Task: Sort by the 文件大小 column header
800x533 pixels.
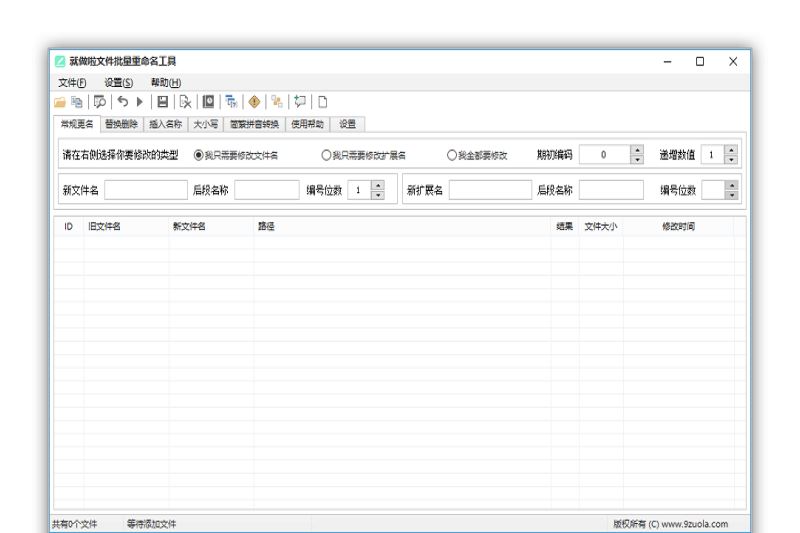Action: pos(601,226)
